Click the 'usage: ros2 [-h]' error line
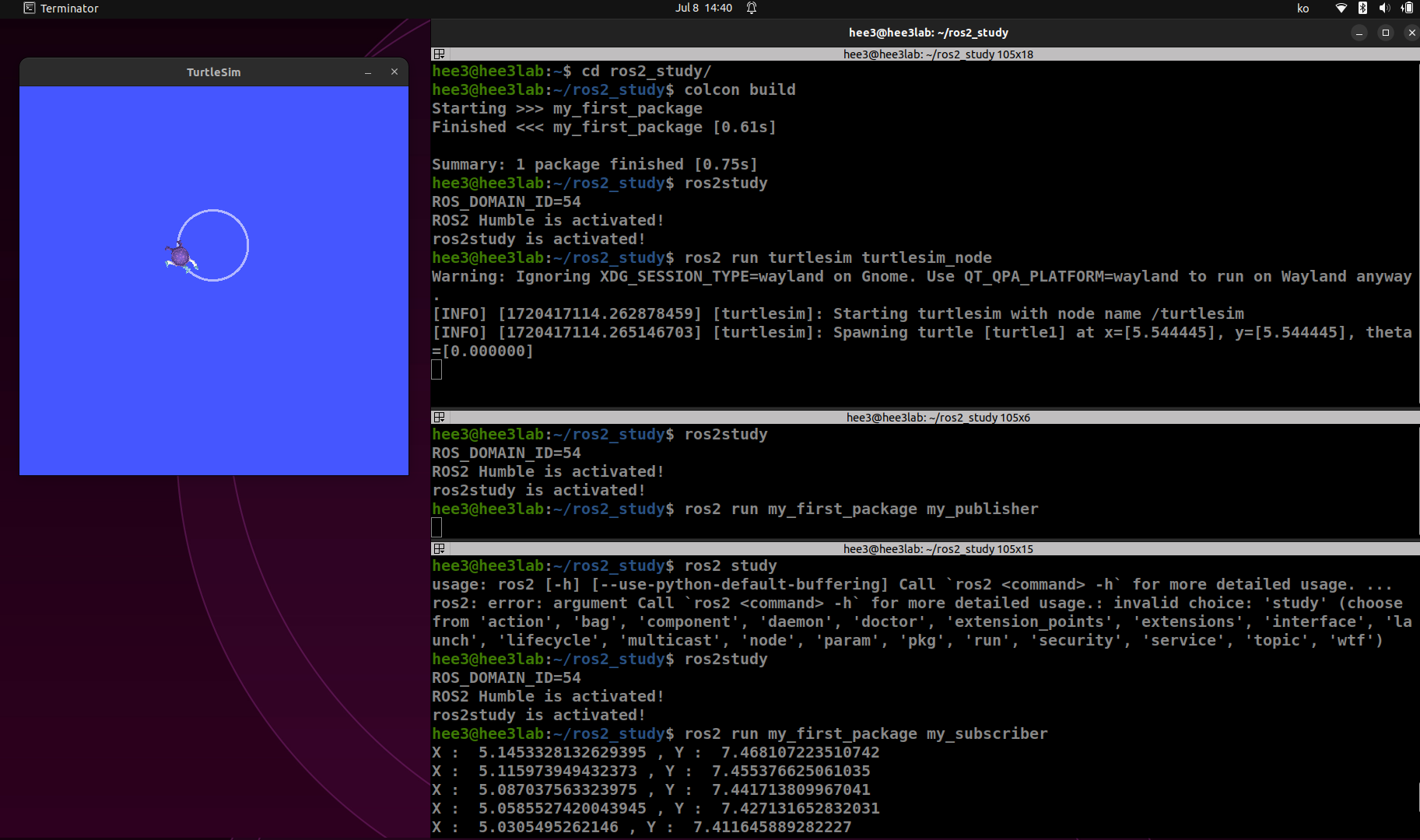 tap(912, 585)
